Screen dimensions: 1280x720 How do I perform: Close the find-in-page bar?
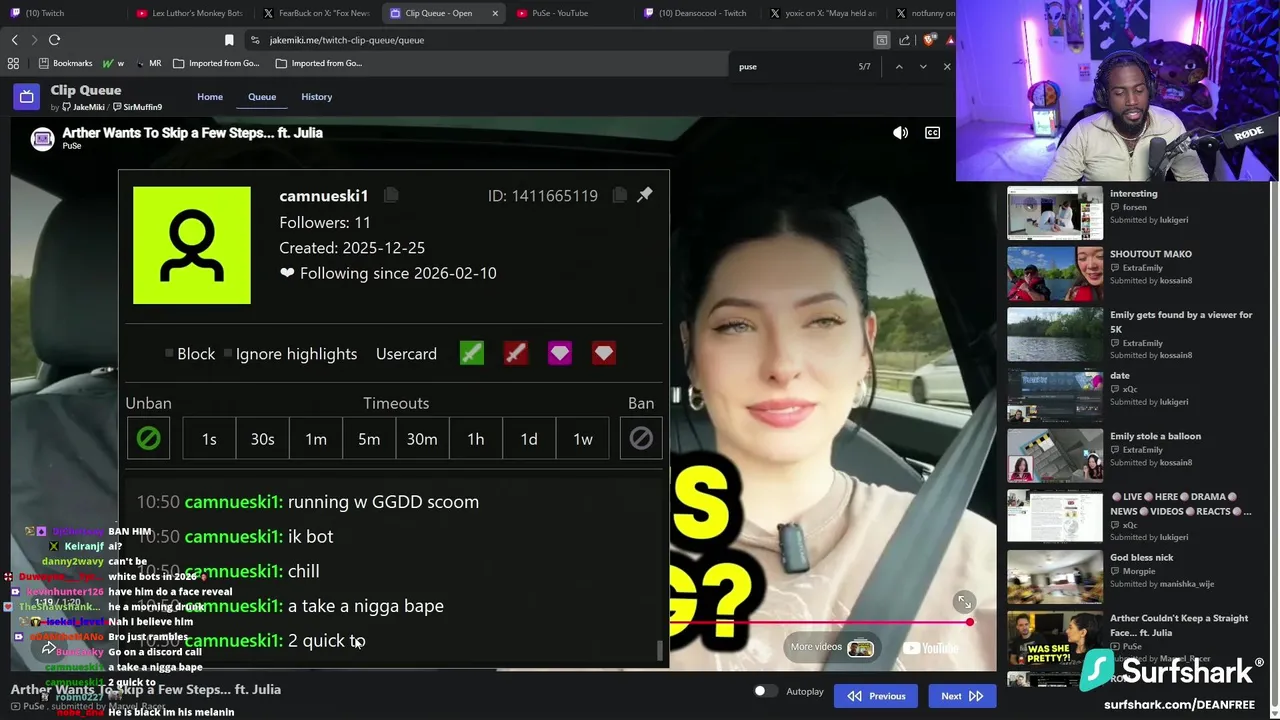(x=947, y=67)
